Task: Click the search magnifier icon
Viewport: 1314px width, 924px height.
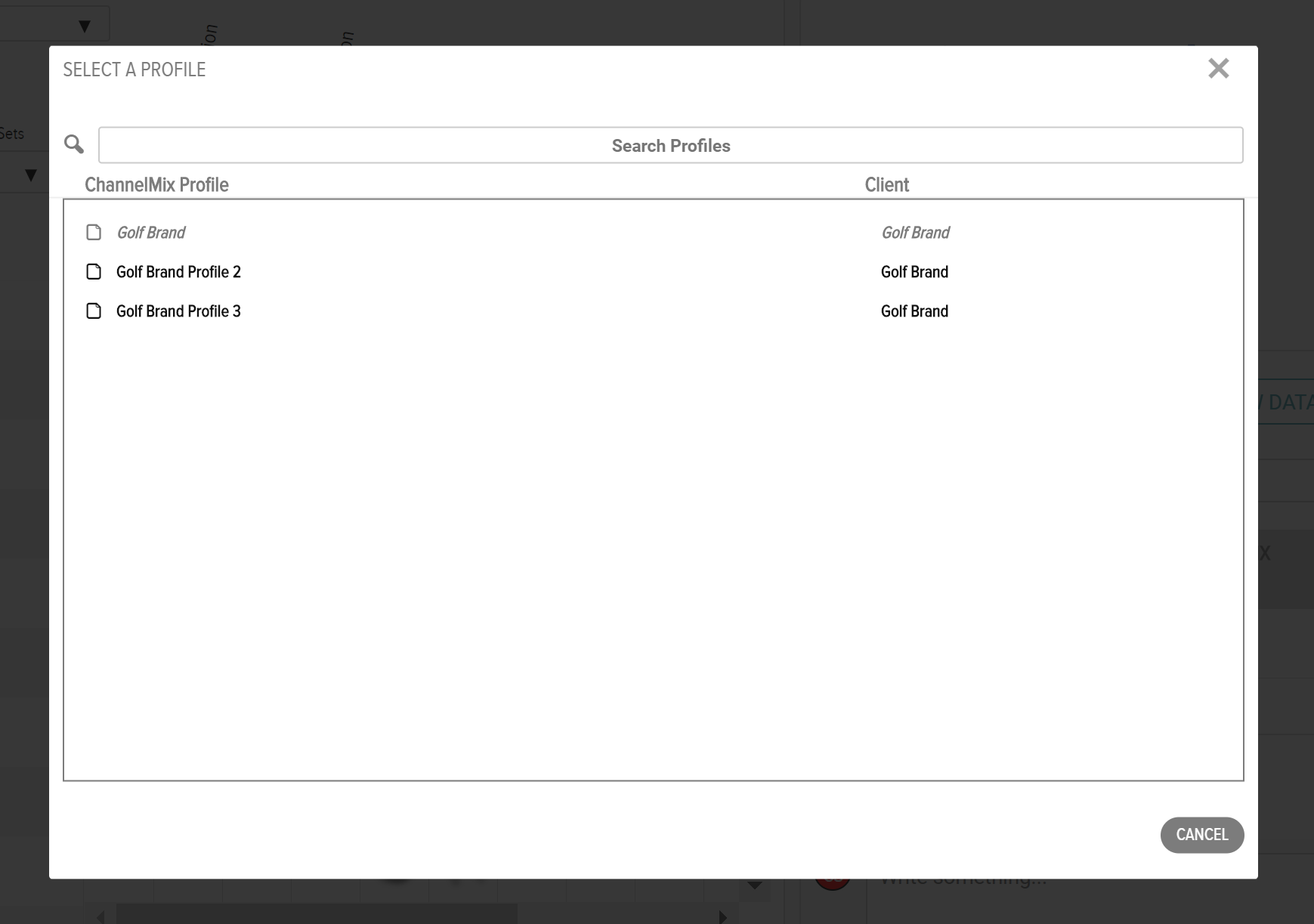Action: point(74,144)
